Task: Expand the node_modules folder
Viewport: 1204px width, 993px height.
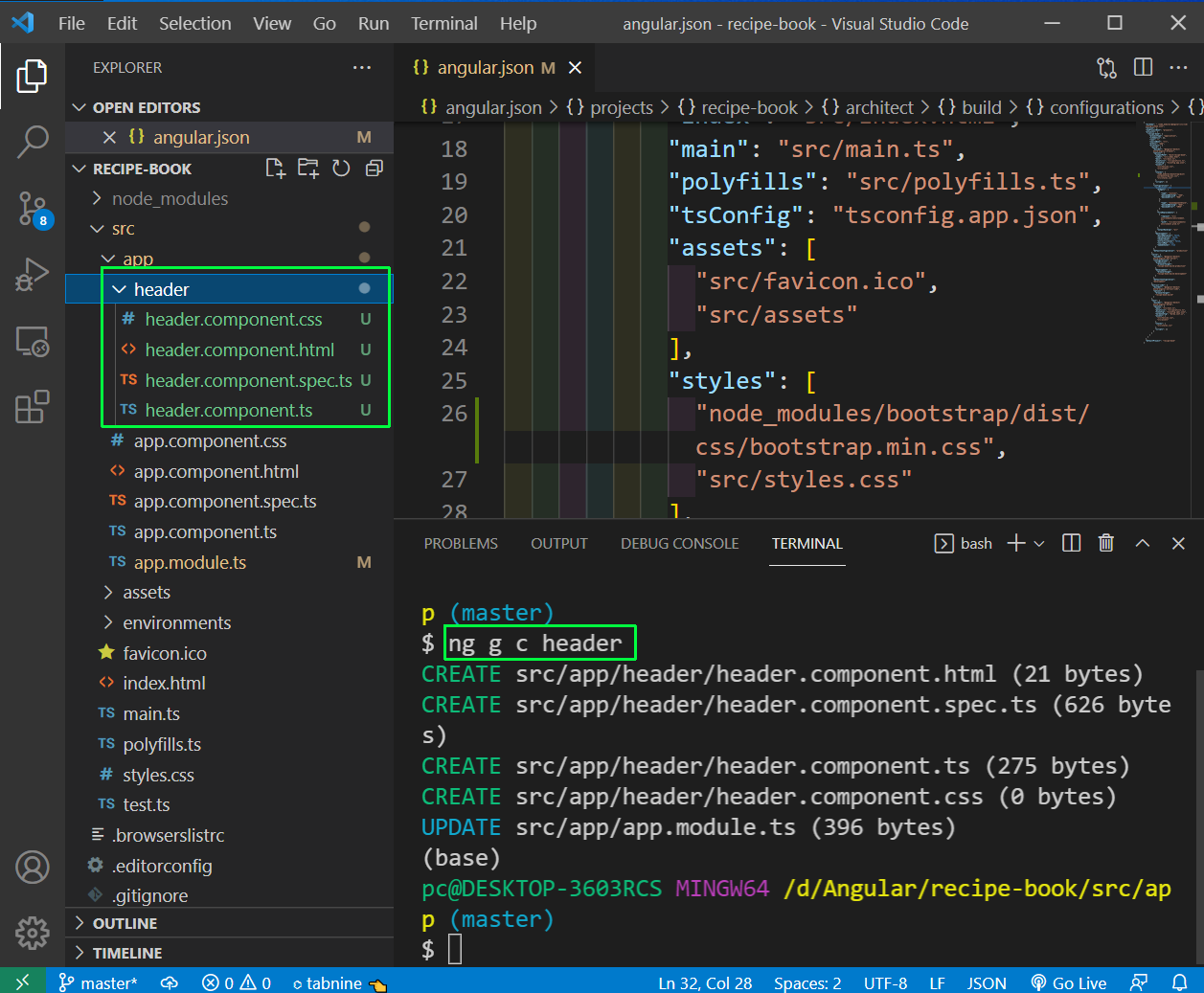Action: point(229,198)
